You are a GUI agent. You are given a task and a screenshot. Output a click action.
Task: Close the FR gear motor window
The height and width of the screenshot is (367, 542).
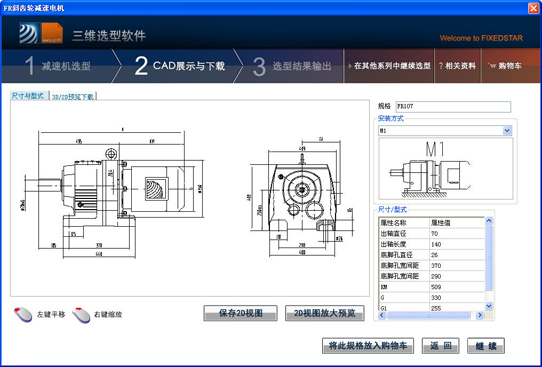533,8
